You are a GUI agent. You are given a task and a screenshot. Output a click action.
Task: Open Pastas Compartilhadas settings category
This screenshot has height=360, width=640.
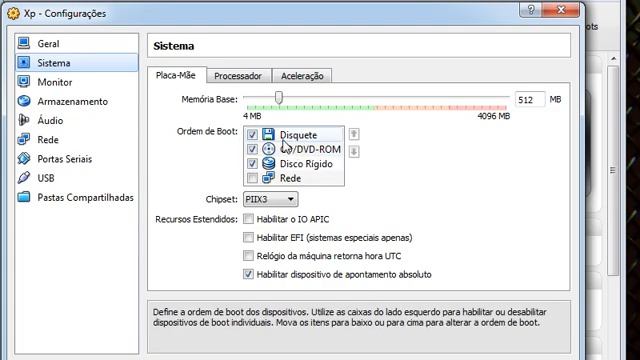[x=77, y=197]
